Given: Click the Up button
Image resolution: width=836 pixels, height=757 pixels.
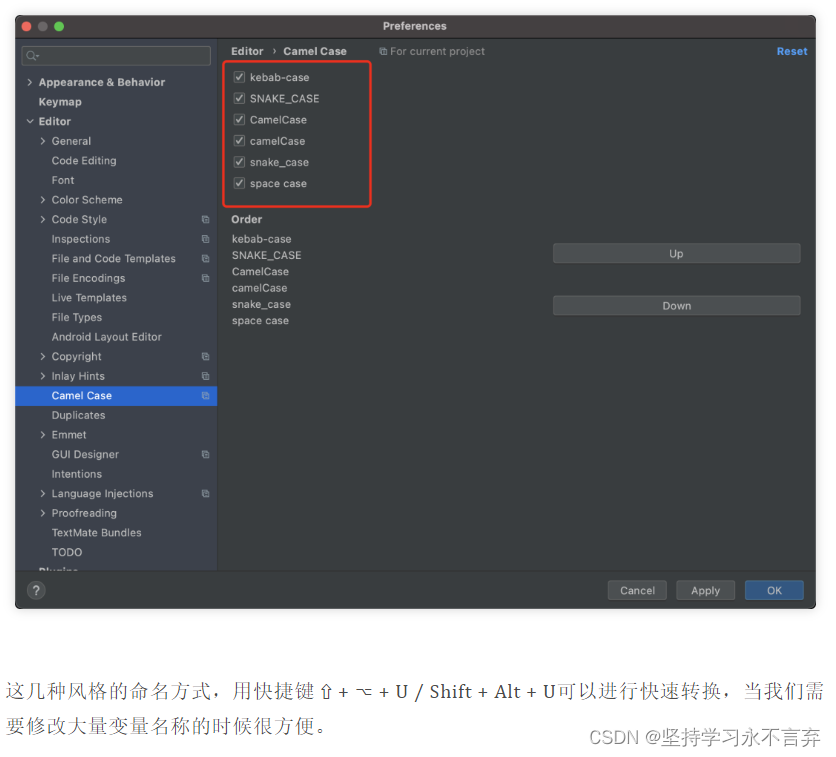Looking at the screenshot, I should [677, 254].
